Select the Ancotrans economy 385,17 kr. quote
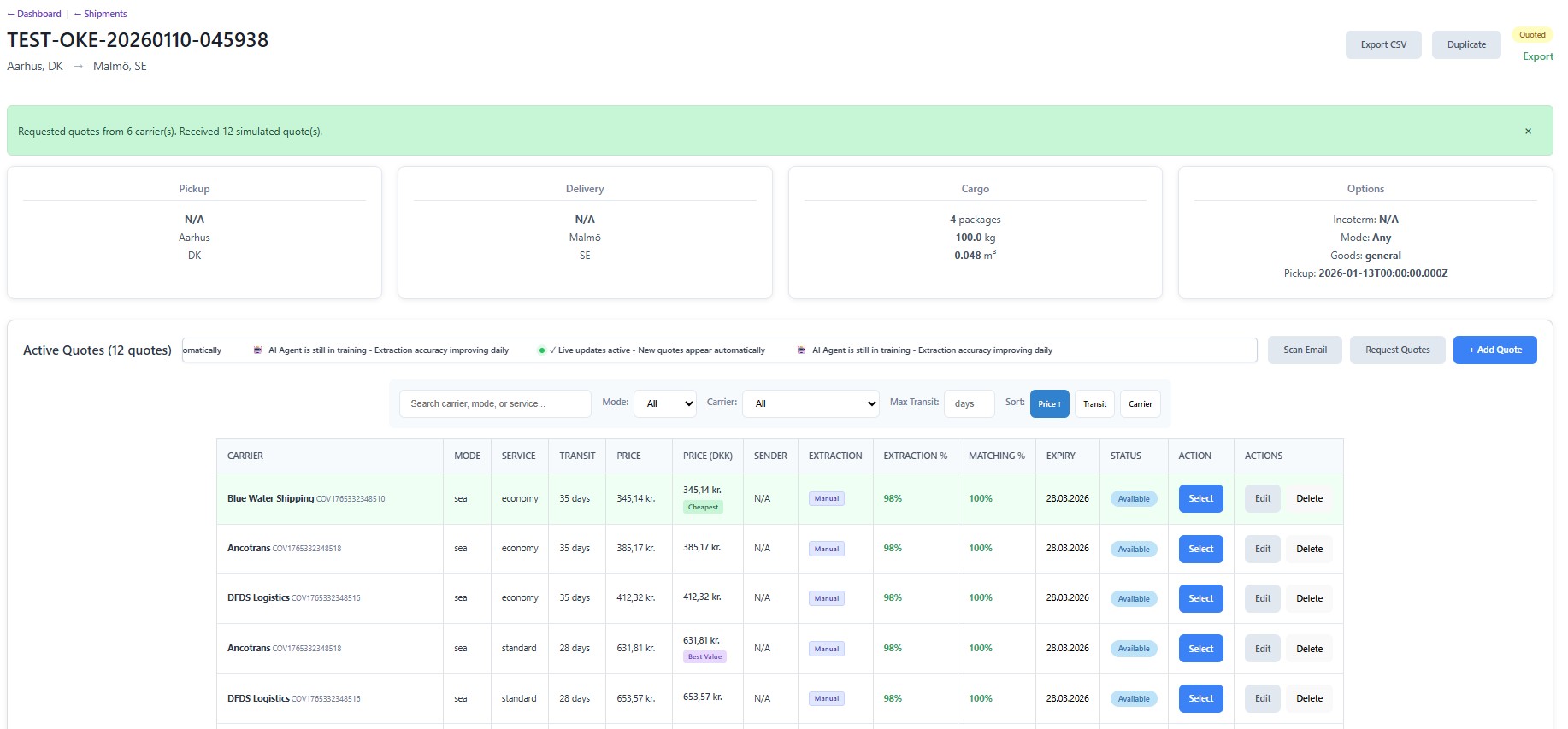The height and width of the screenshot is (729, 1568). point(1200,549)
